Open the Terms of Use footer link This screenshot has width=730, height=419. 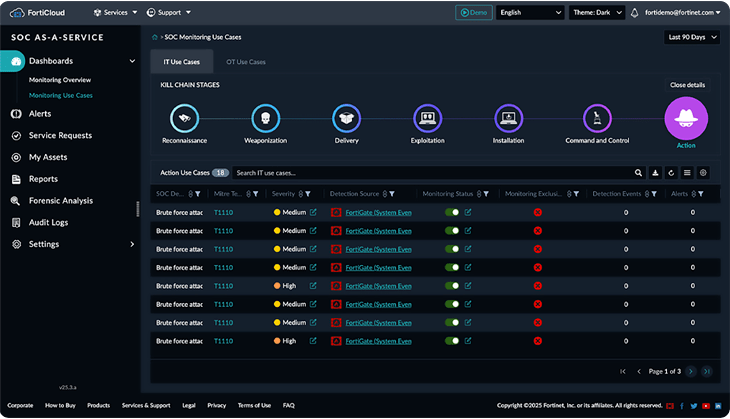click(254, 405)
